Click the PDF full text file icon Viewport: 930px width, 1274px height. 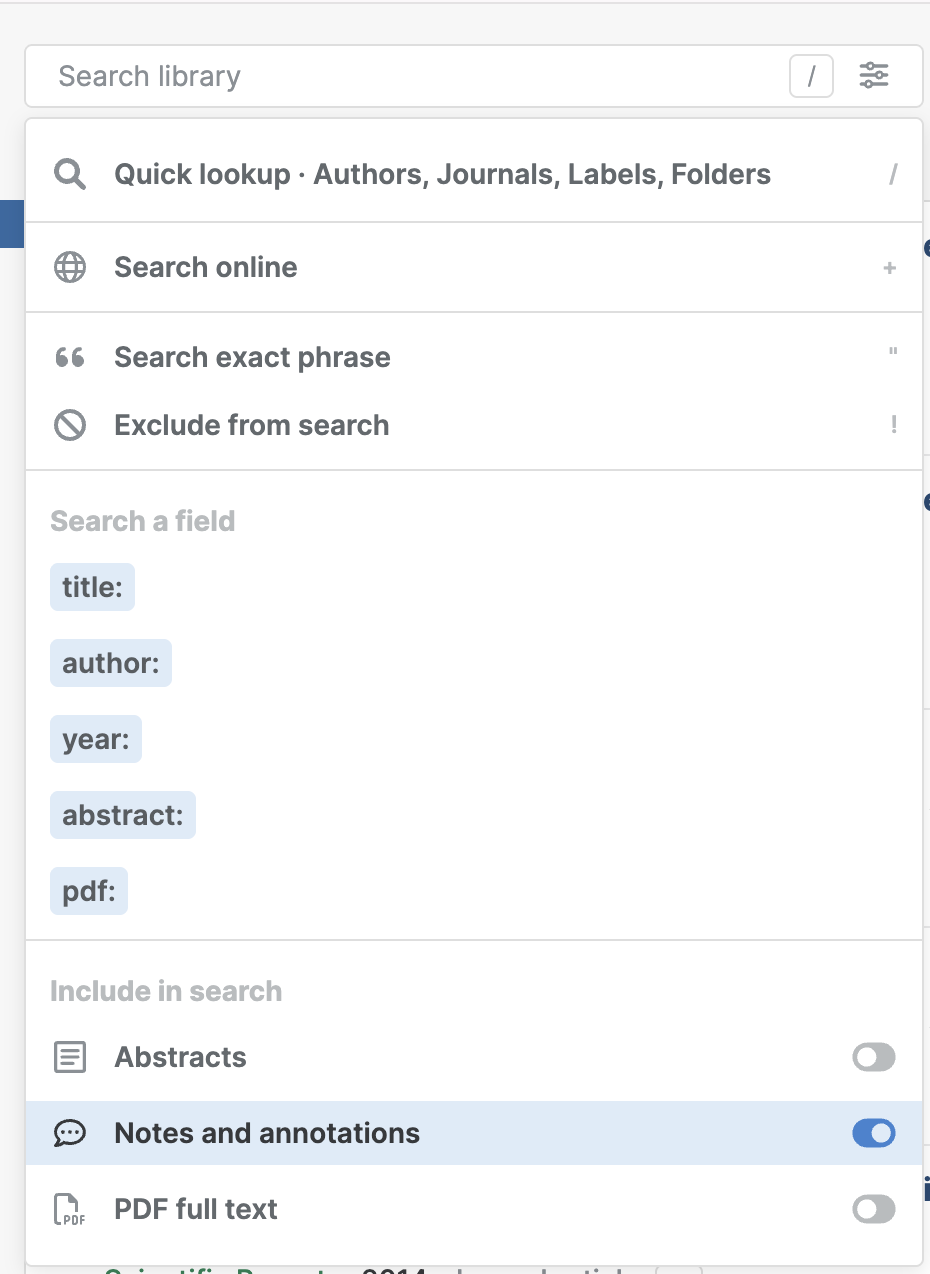[x=70, y=1210]
